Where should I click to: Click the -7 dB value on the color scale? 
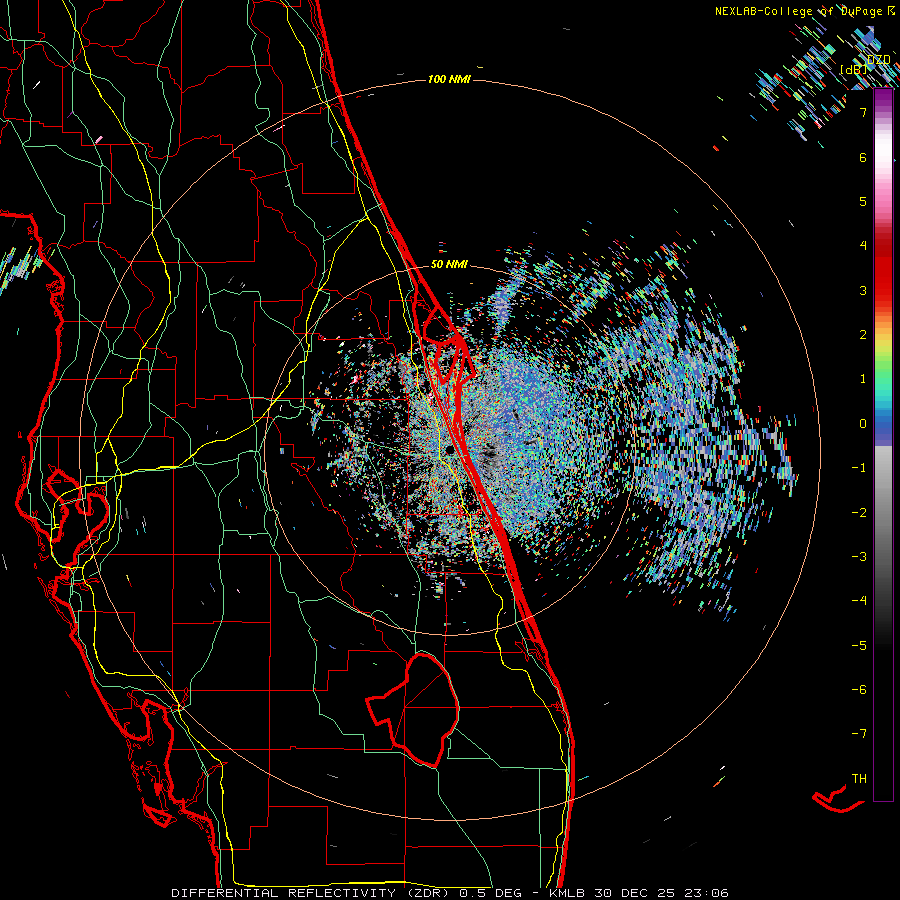click(859, 734)
